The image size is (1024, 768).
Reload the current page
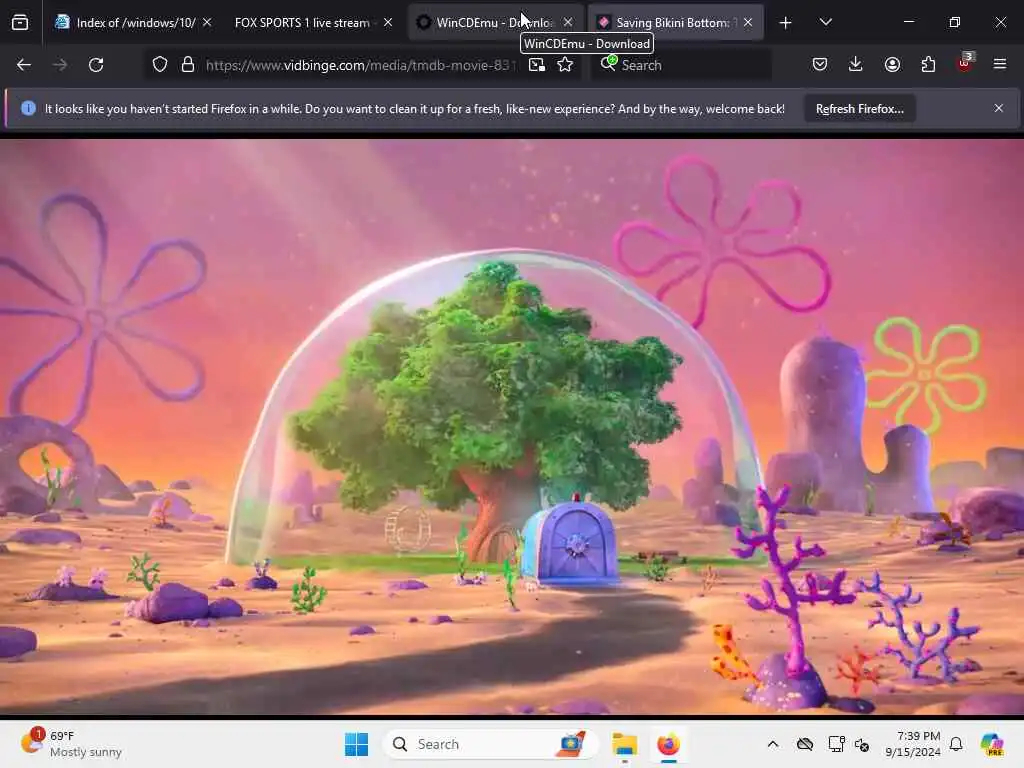click(96, 65)
